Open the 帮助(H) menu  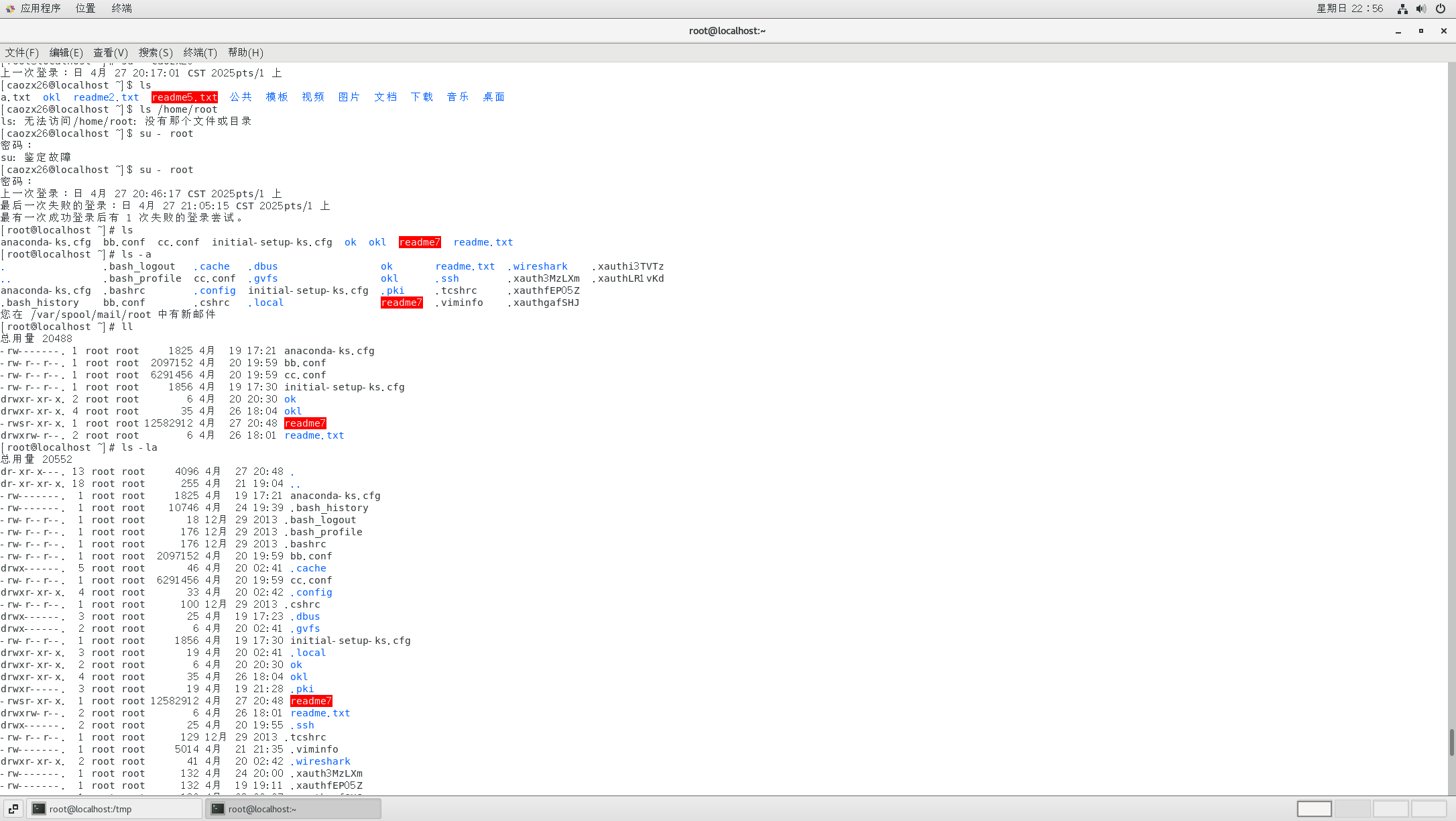(x=245, y=52)
